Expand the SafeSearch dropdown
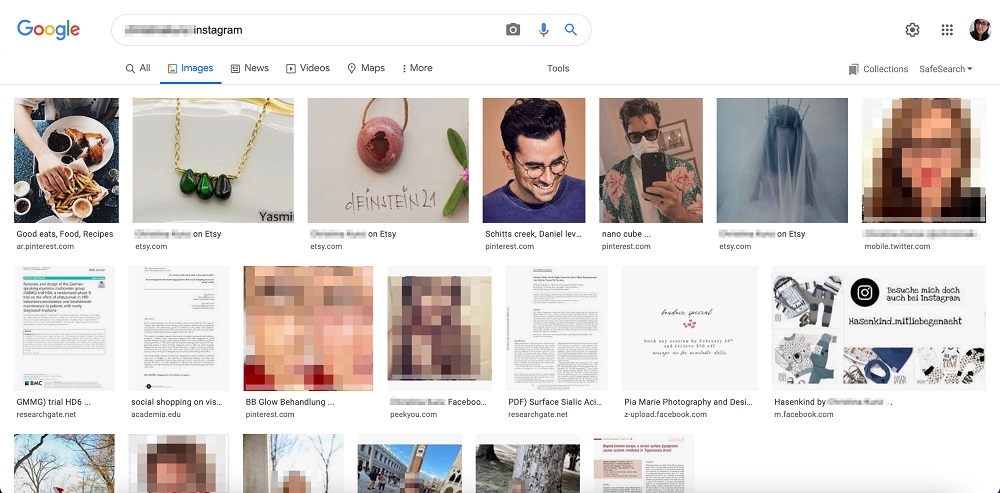This screenshot has width=1000, height=493. coord(945,69)
